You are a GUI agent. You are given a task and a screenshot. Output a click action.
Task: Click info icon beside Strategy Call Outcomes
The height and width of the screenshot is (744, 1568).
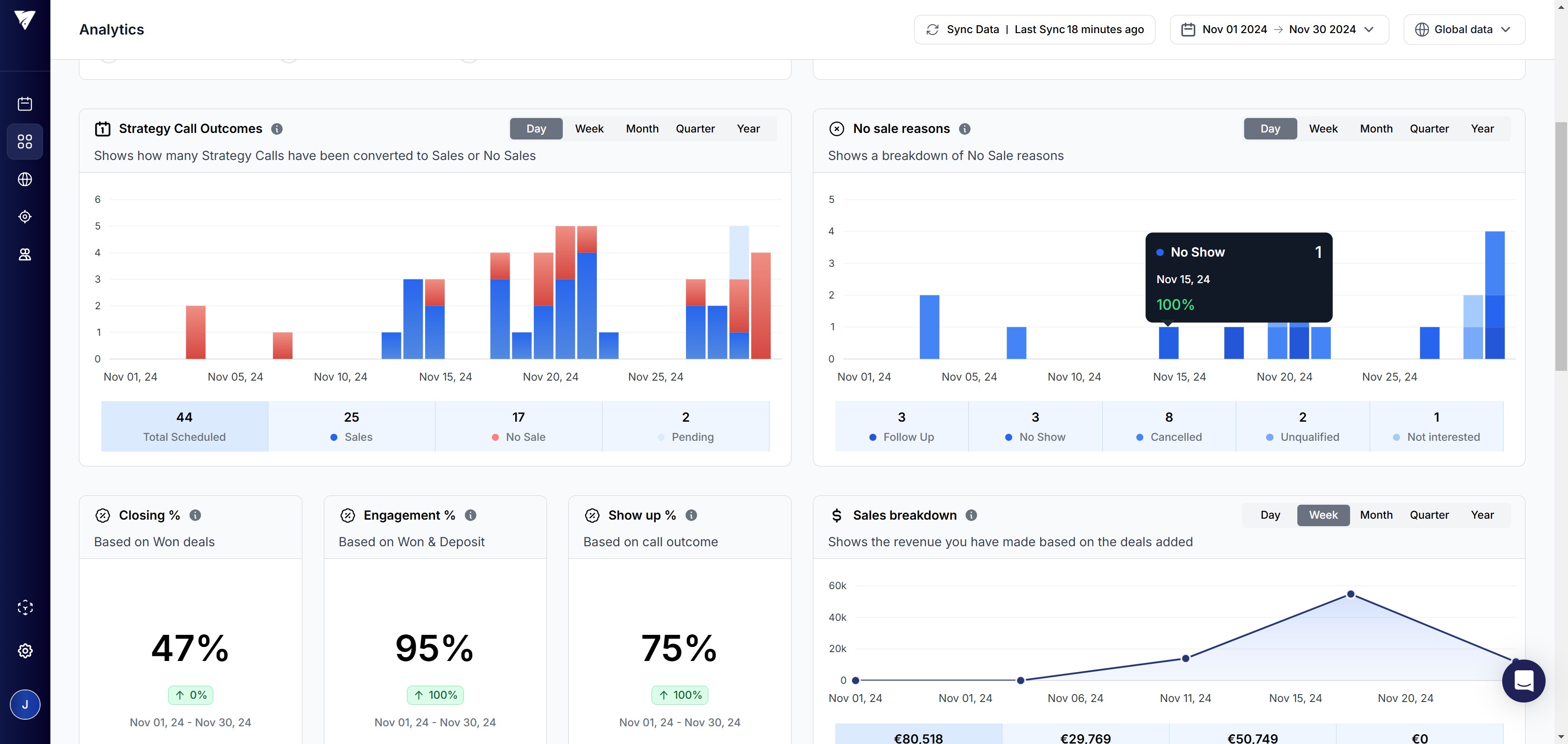(x=276, y=129)
